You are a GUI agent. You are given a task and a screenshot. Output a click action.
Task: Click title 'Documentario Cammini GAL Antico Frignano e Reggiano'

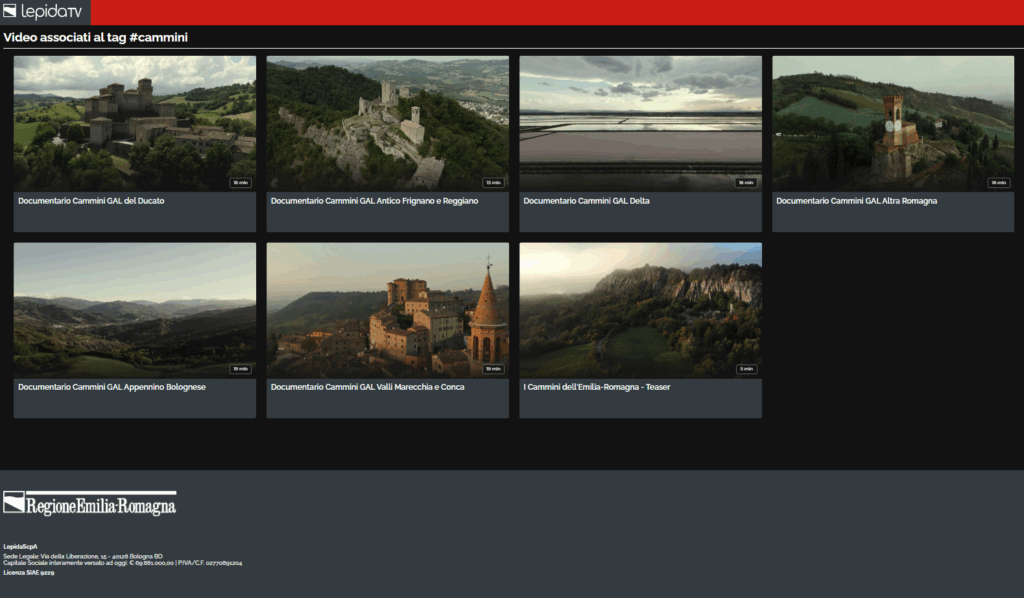coord(374,201)
